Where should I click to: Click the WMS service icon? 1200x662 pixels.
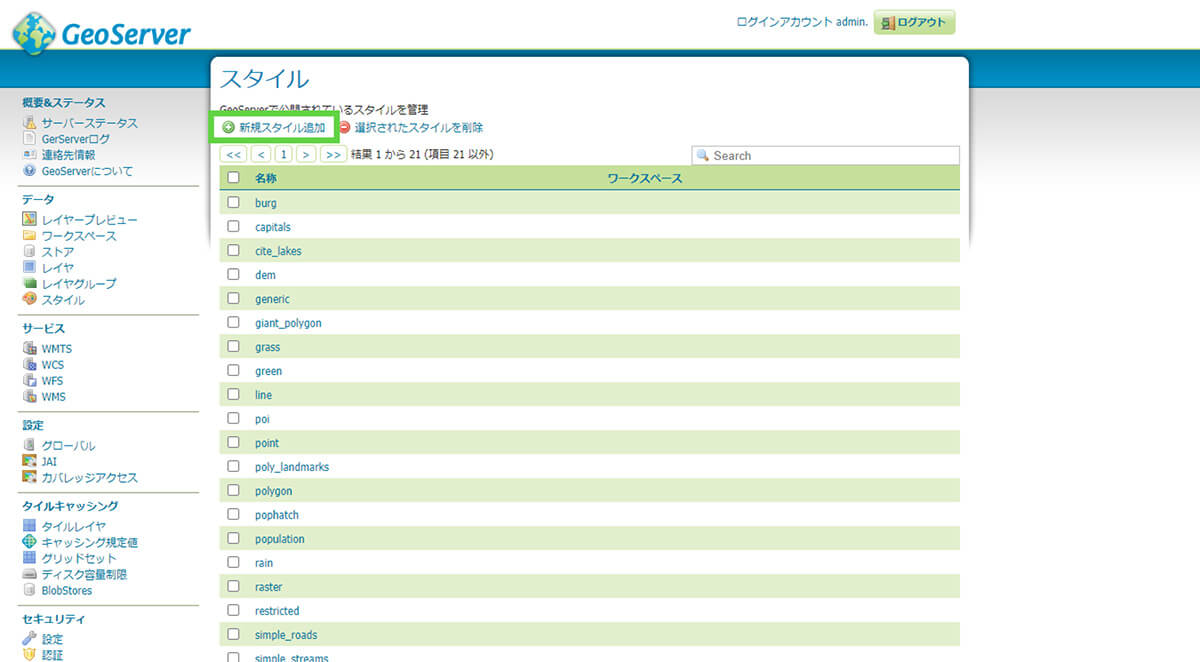30,397
